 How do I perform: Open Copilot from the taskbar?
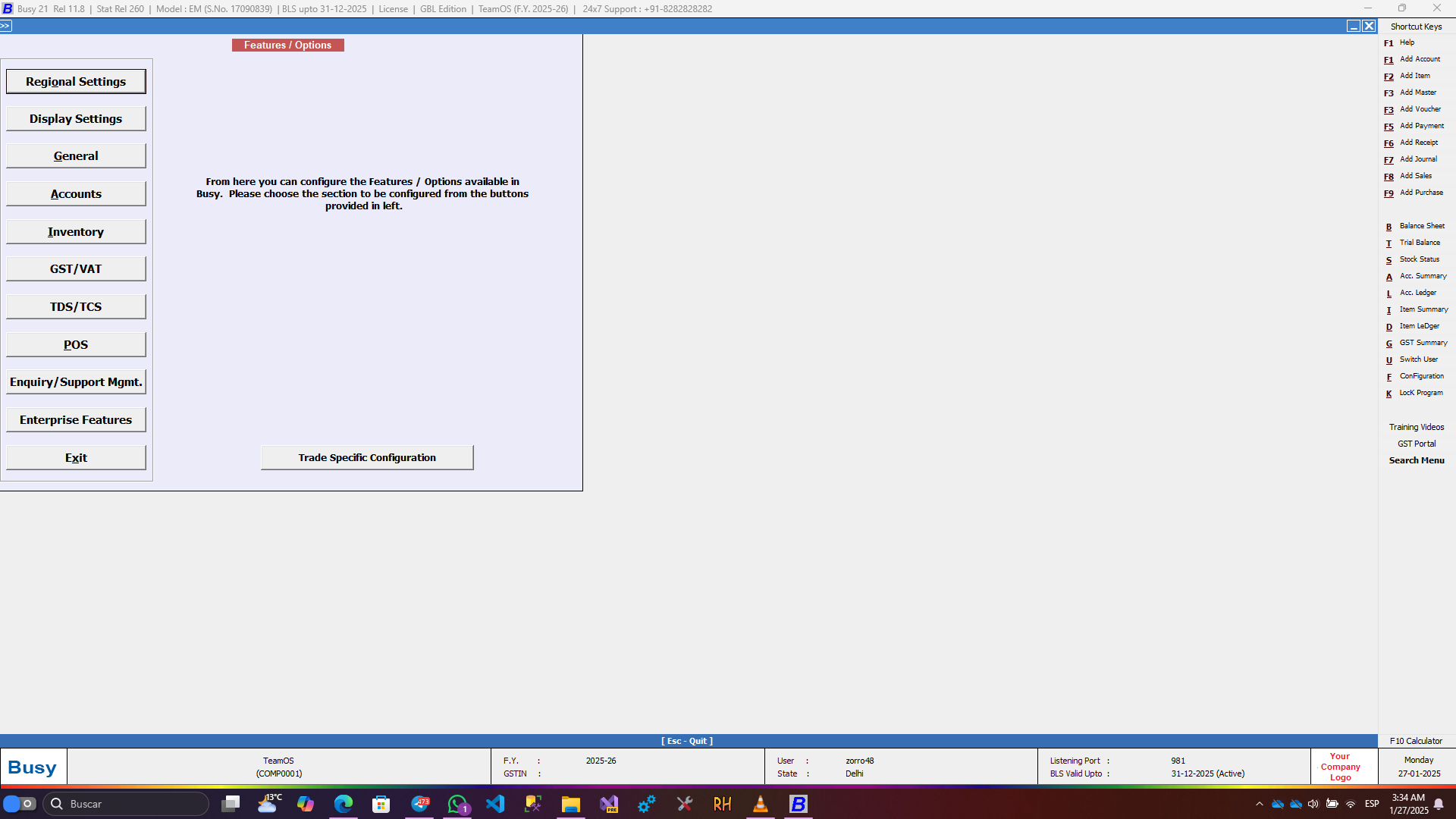(306, 804)
